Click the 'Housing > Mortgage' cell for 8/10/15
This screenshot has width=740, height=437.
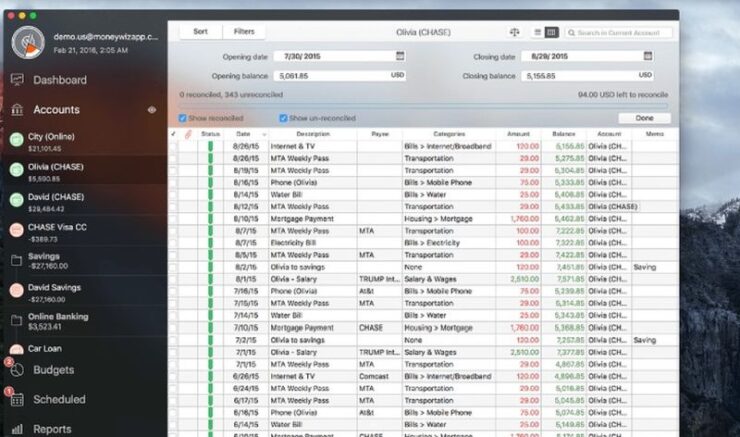tap(449, 219)
